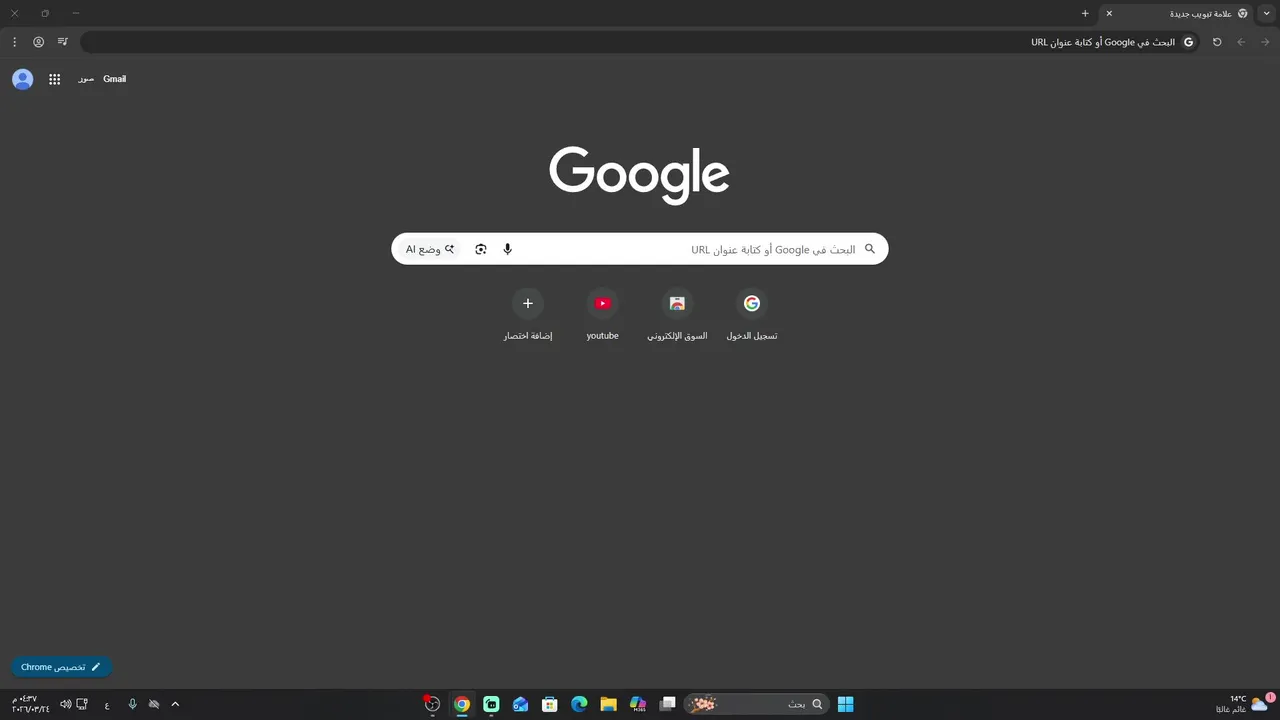Add a shortcut with إضافة اختصار
Viewport: 1280px width, 720px height.
pos(528,313)
